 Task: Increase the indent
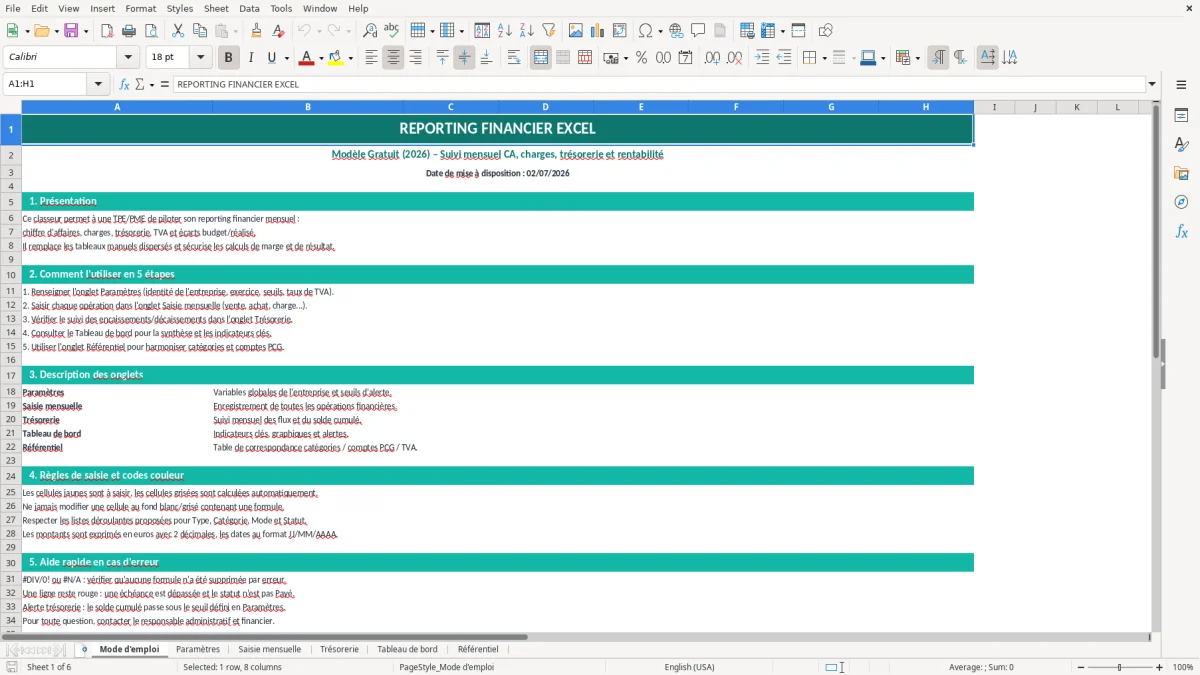[762, 58]
